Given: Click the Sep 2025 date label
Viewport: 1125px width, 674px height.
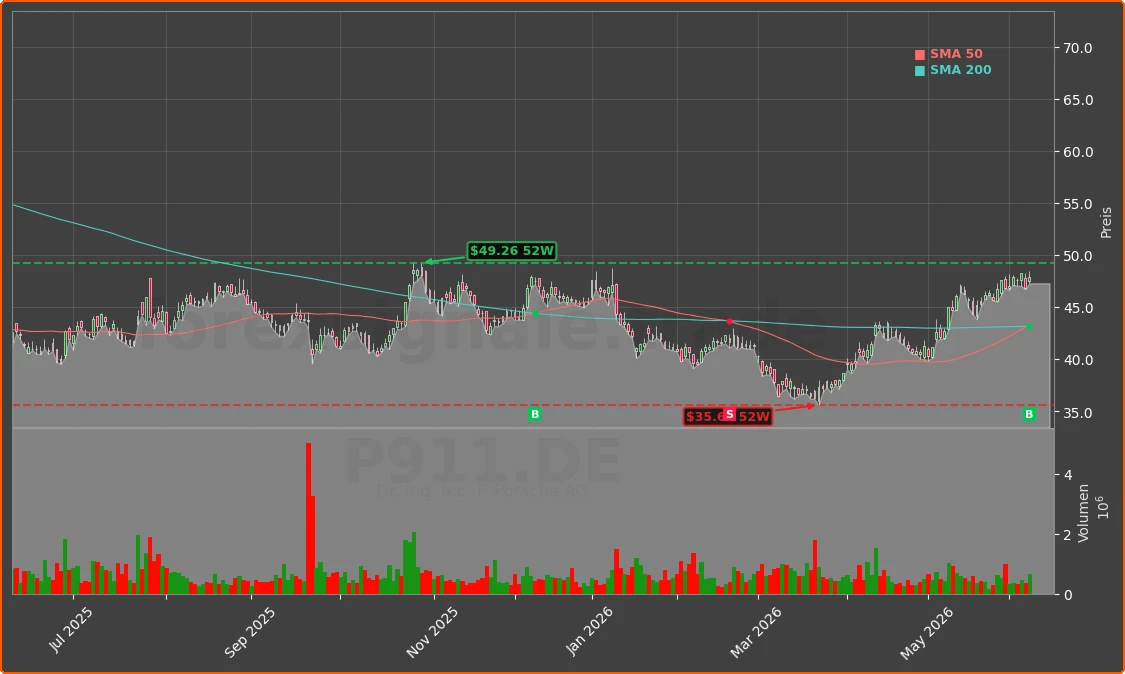Looking at the screenshot, I should click(249, 632).
